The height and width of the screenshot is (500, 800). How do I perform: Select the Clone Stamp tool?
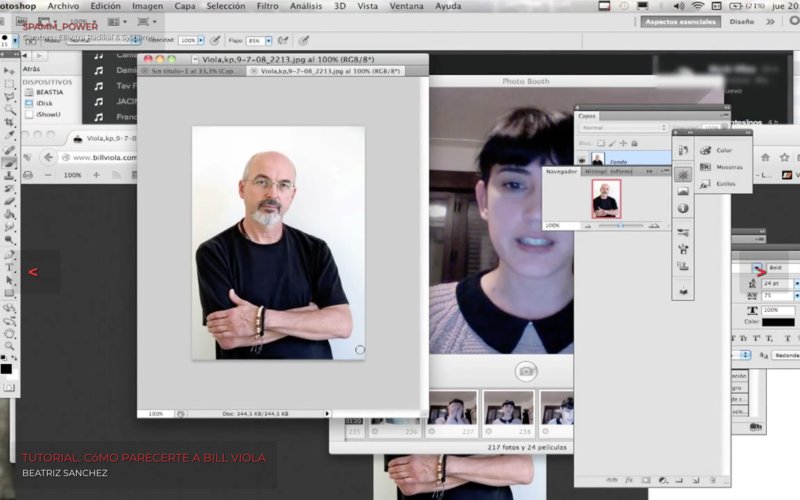[x=9, y=176]
